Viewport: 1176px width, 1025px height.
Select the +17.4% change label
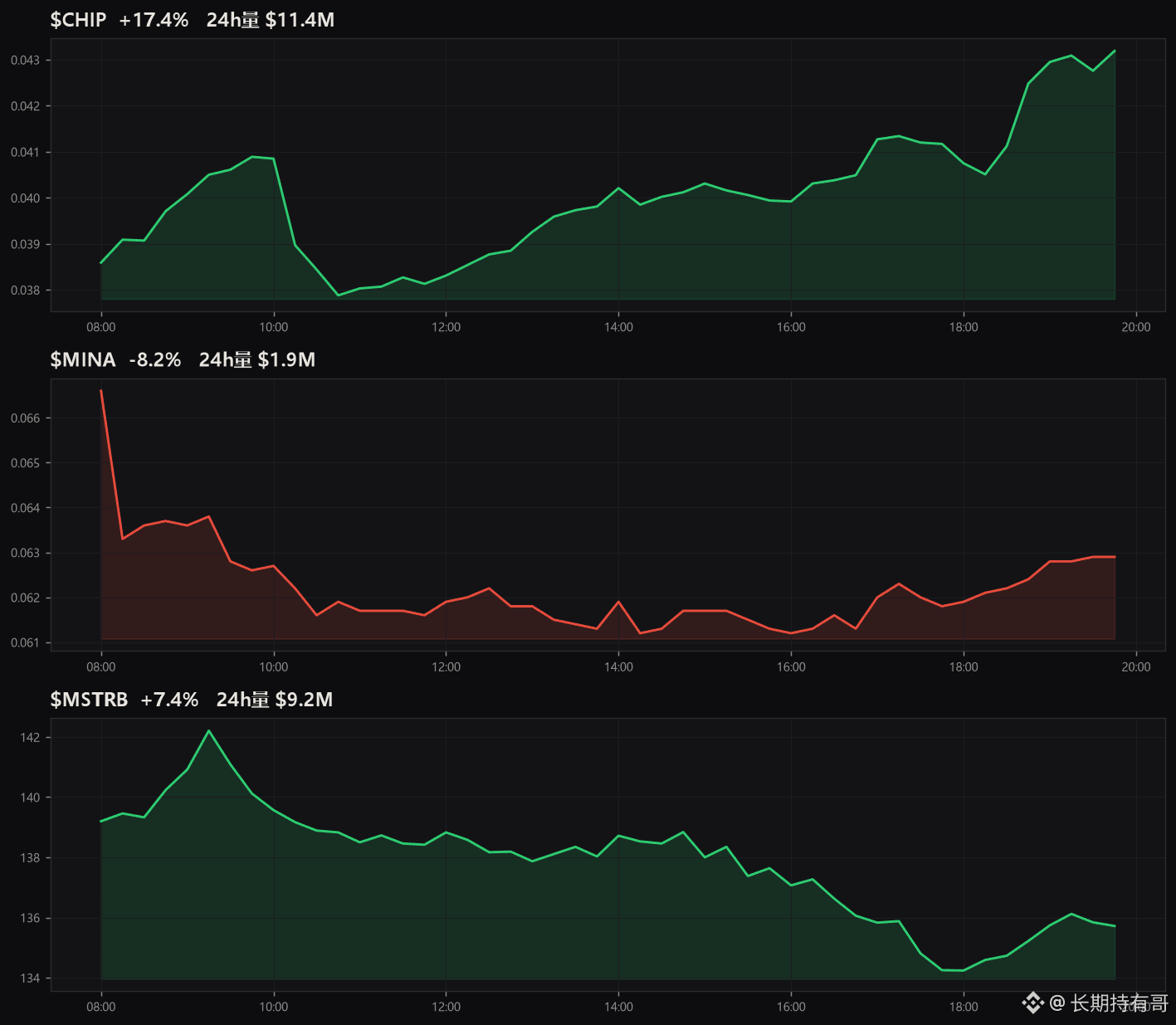point(154,20)
